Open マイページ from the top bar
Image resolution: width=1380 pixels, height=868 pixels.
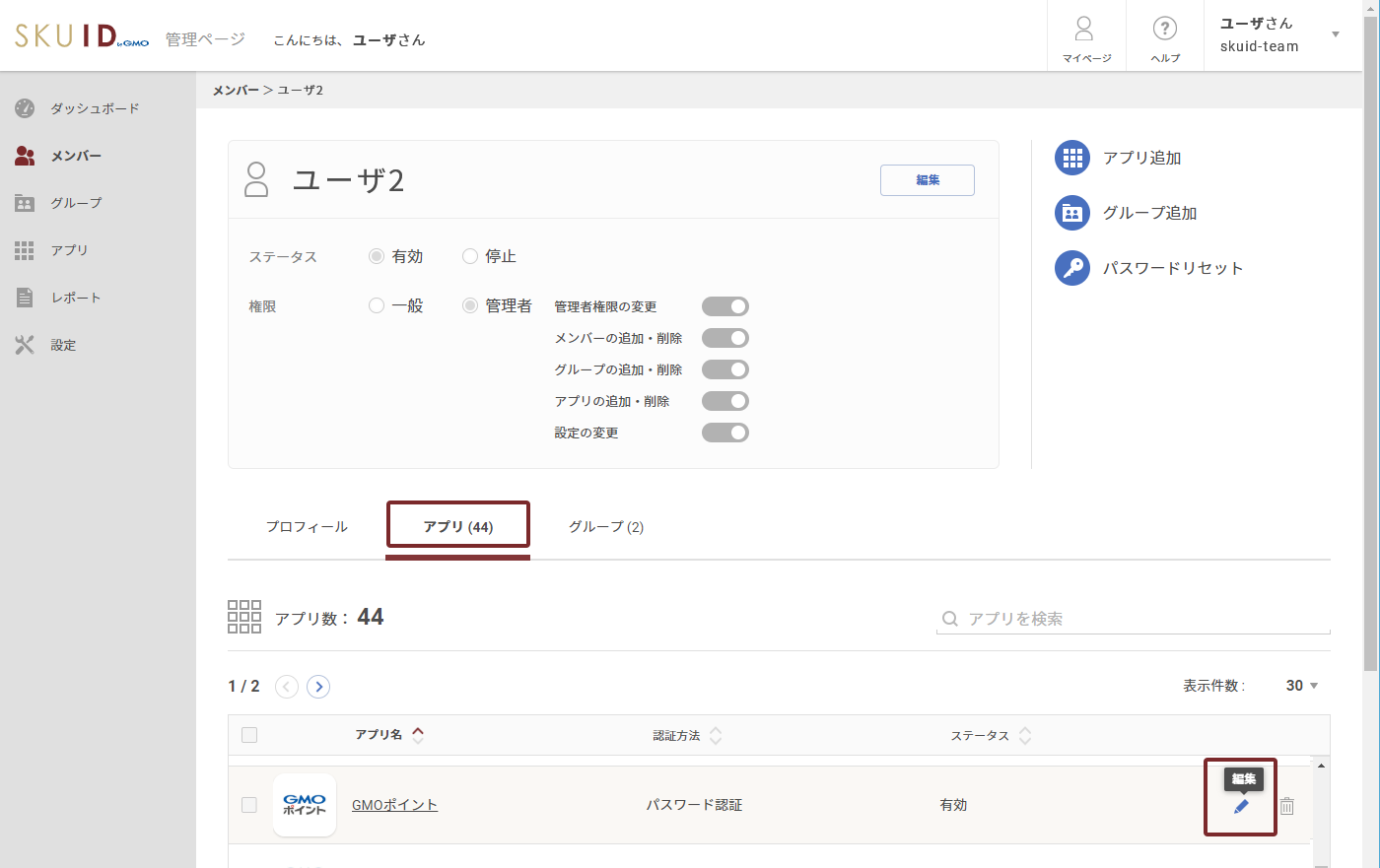[x=1085, y=35]
